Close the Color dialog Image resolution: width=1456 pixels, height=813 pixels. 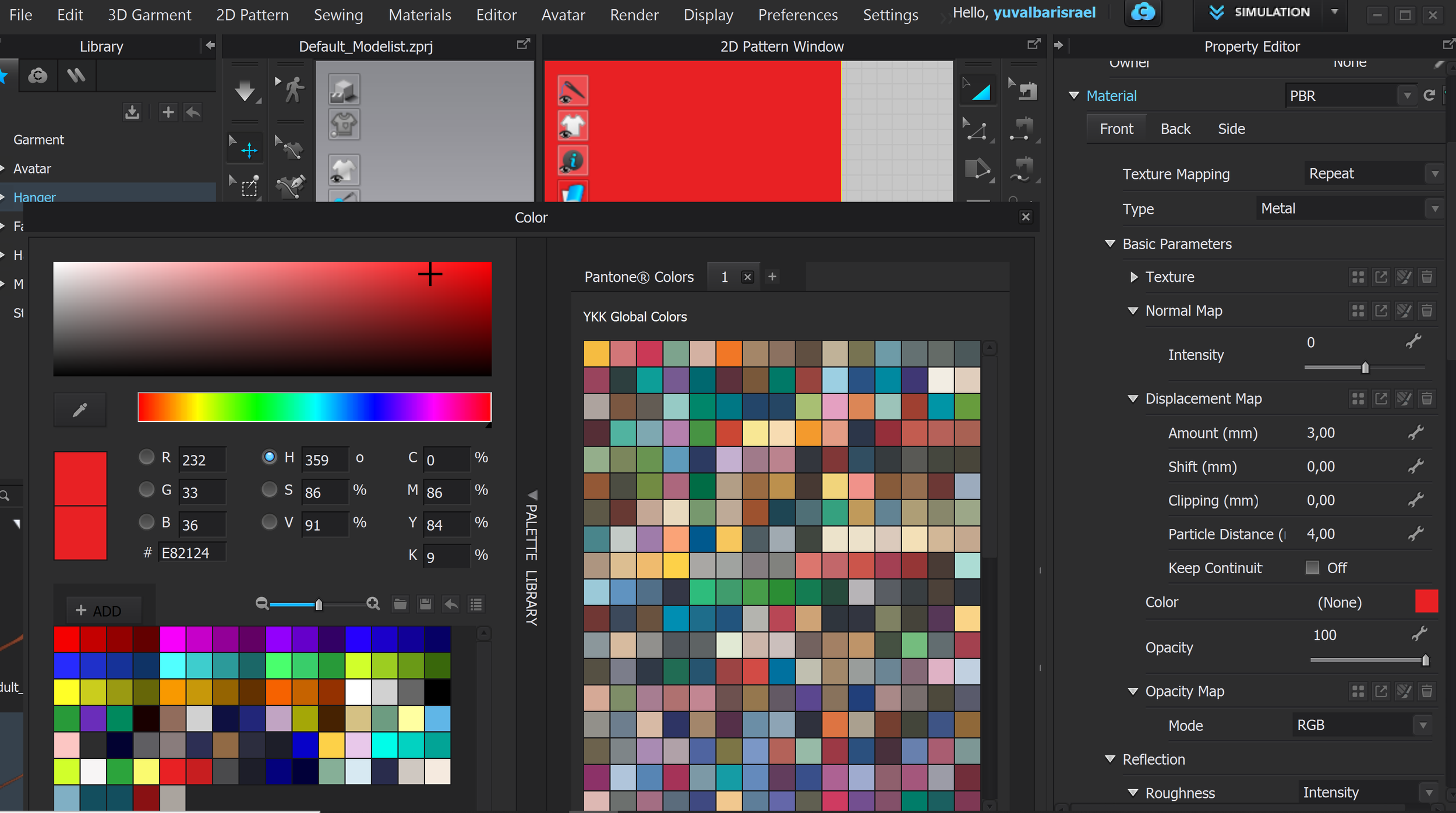[1026, 217]
